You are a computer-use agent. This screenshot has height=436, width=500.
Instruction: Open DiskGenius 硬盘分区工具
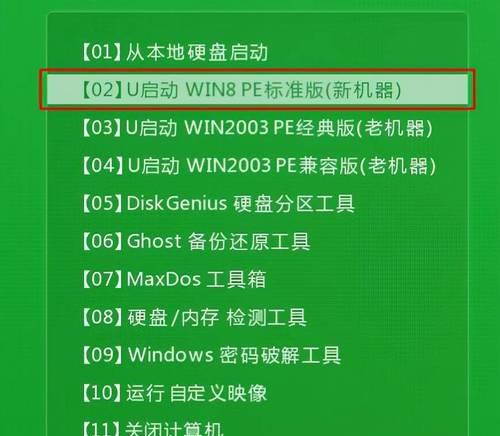(218, 203)
